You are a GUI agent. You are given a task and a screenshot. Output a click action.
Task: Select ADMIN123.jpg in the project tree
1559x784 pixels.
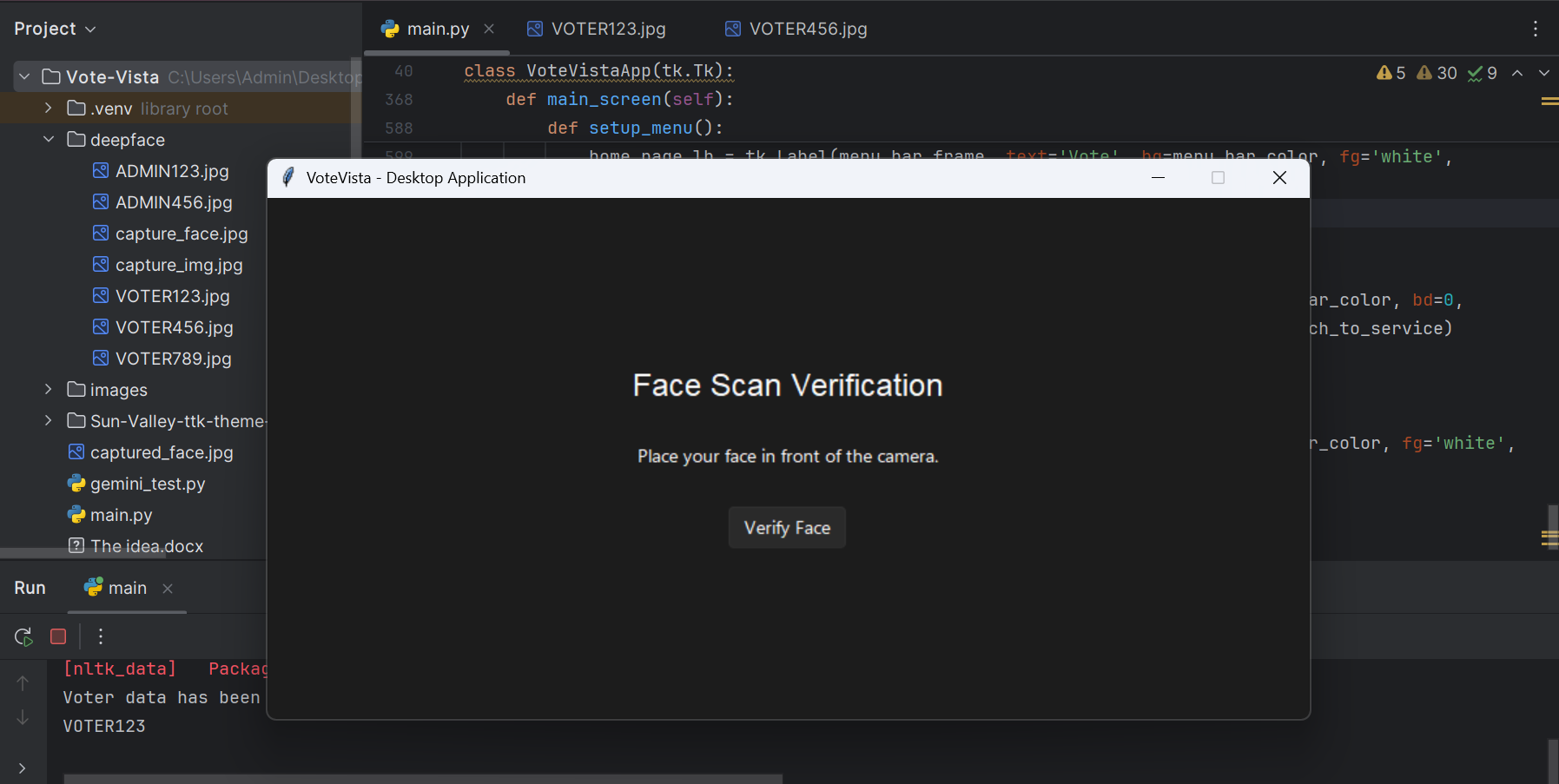click(x=172, y=171)
